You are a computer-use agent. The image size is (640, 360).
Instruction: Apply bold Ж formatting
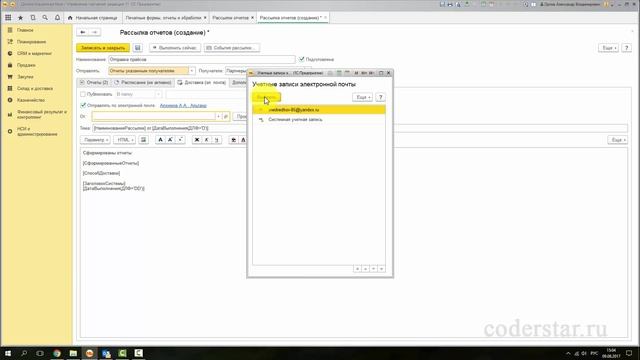[x=197, y=140]
